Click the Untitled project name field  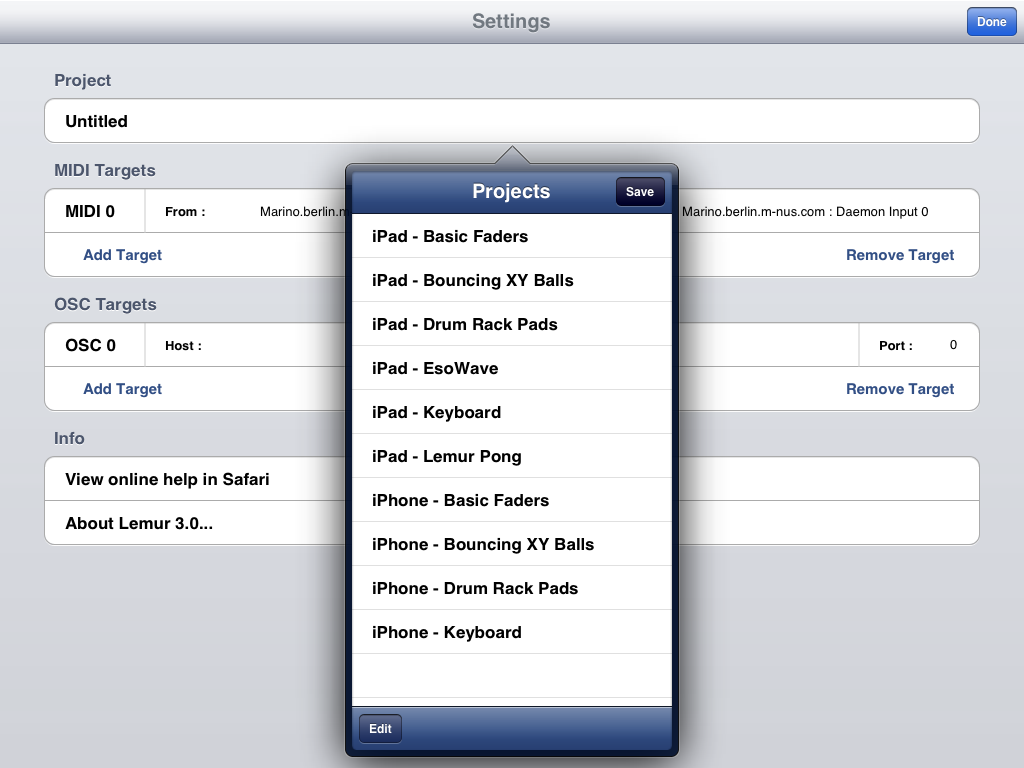tap(200, 121)
